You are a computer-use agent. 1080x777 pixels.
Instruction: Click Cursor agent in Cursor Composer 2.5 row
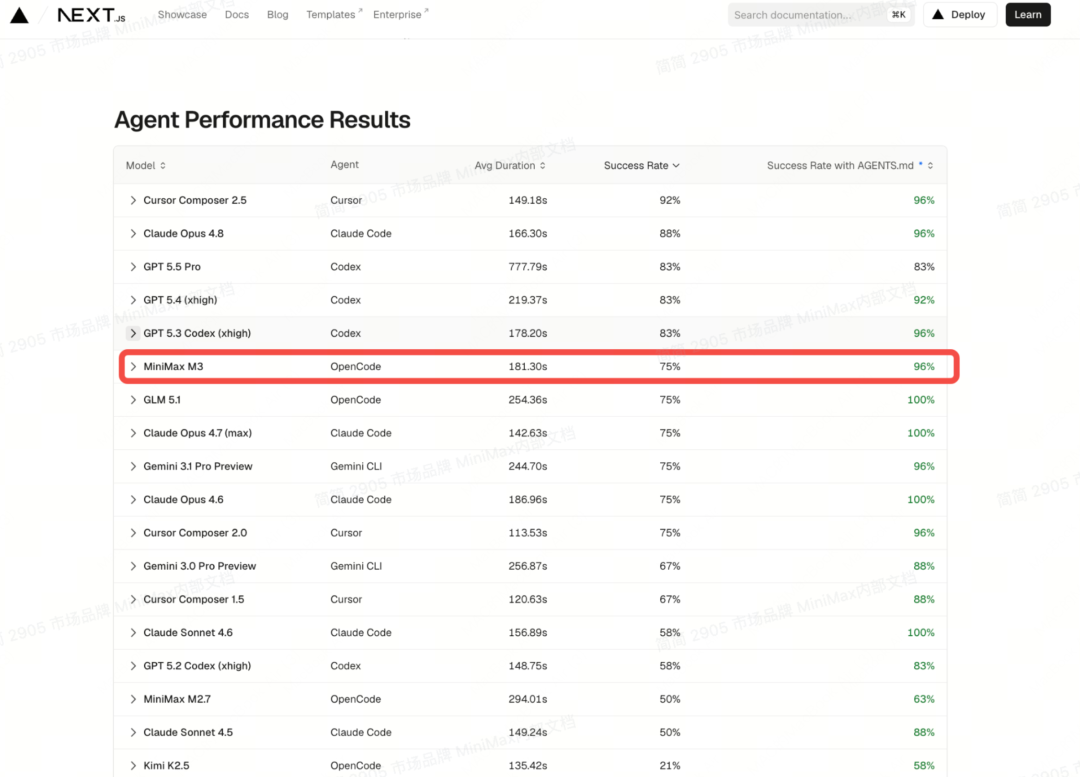(346, 200)
